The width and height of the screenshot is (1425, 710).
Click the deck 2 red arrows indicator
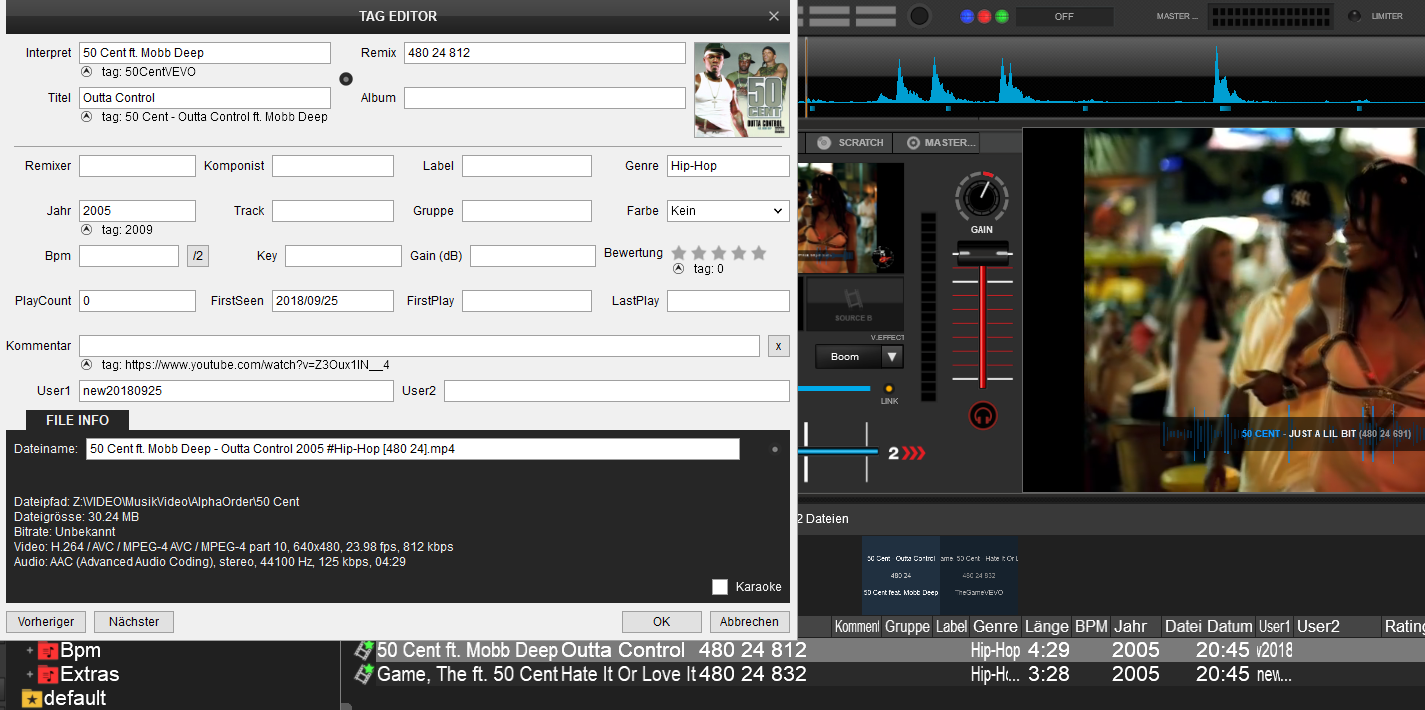pyautogui.click(x=914, y=454)
